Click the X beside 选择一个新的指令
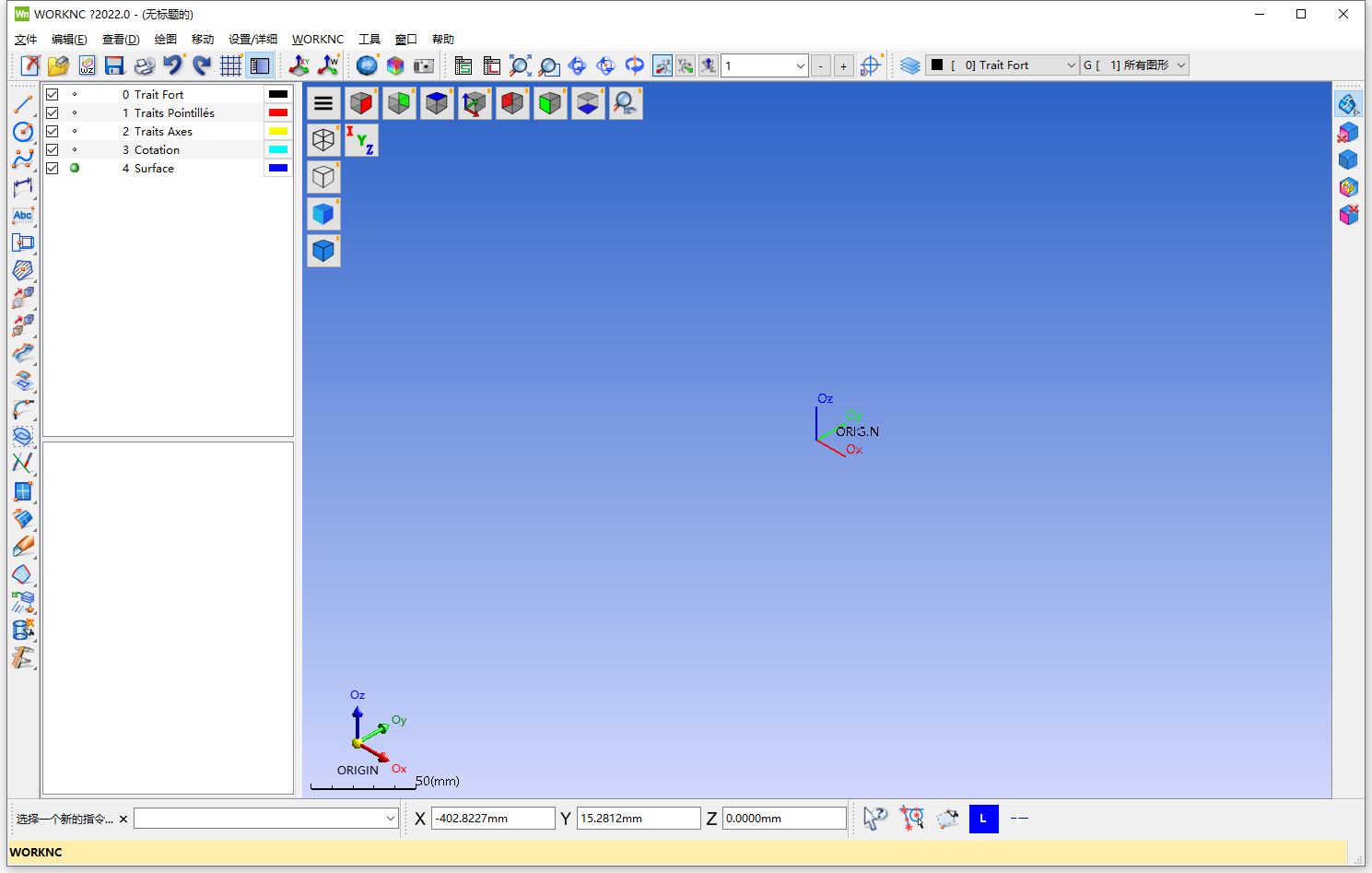 click(123, 819)
